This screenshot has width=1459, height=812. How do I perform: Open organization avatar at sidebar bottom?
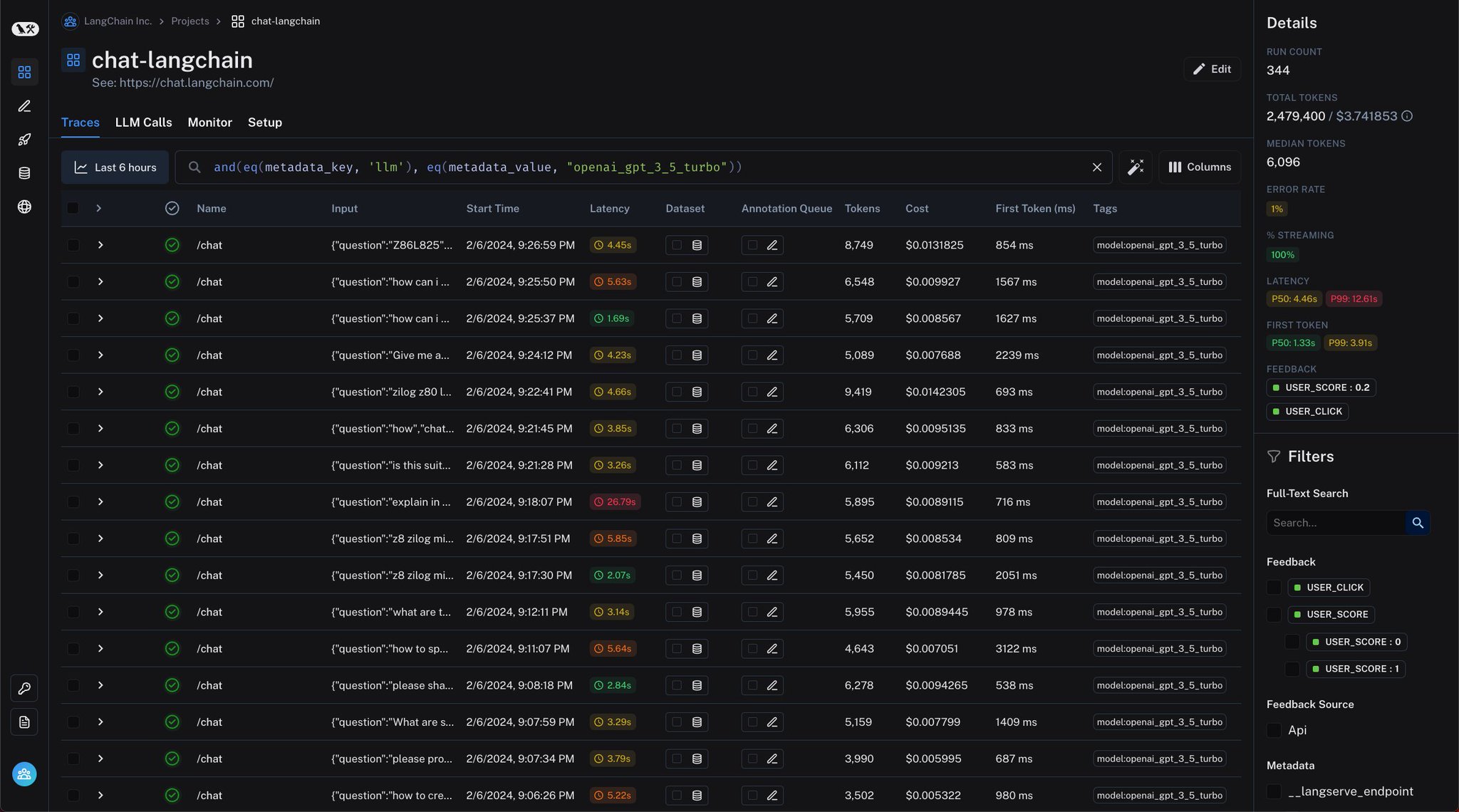24,774
